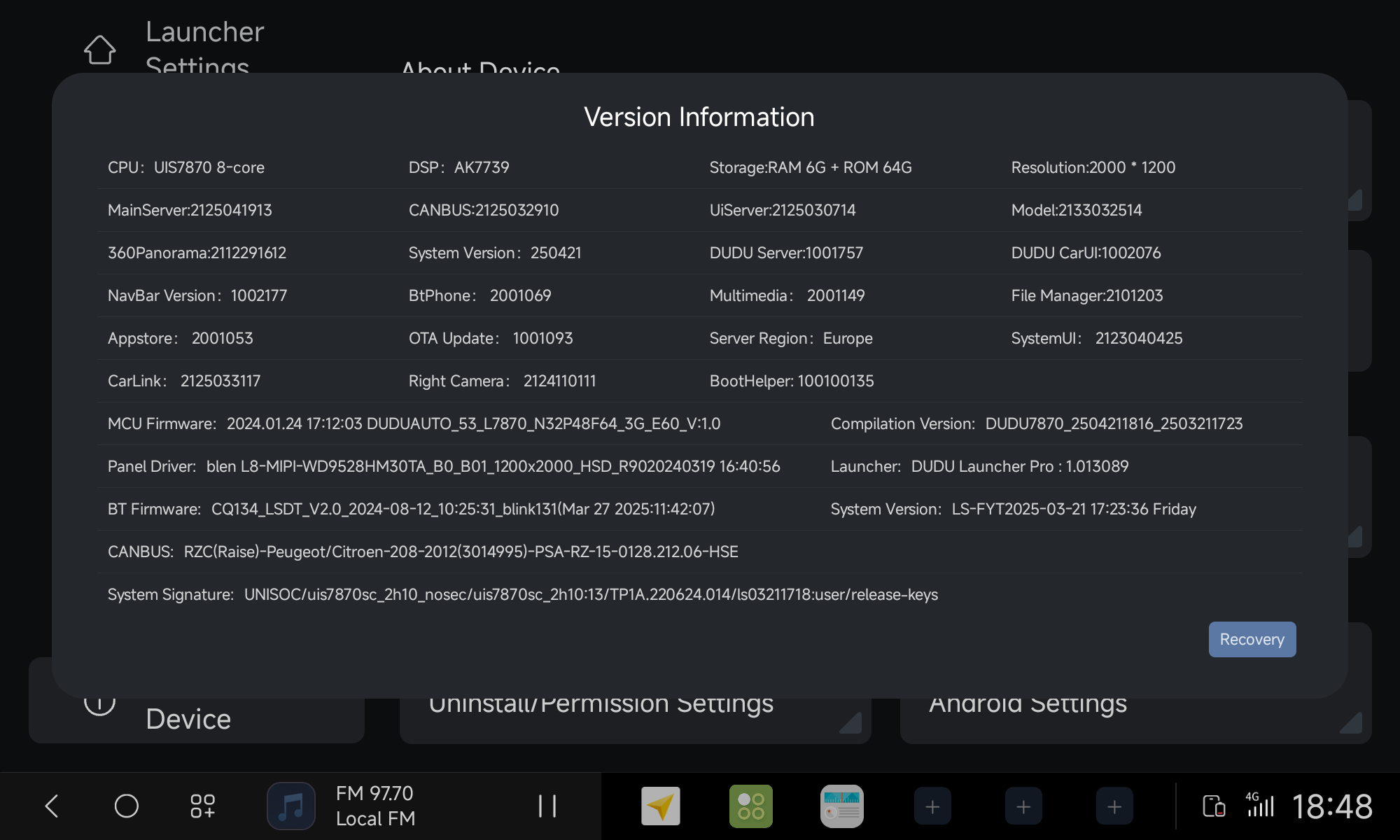Select UiServer:2125030714 entry
1400x840 pixels.
pos(783,210)
